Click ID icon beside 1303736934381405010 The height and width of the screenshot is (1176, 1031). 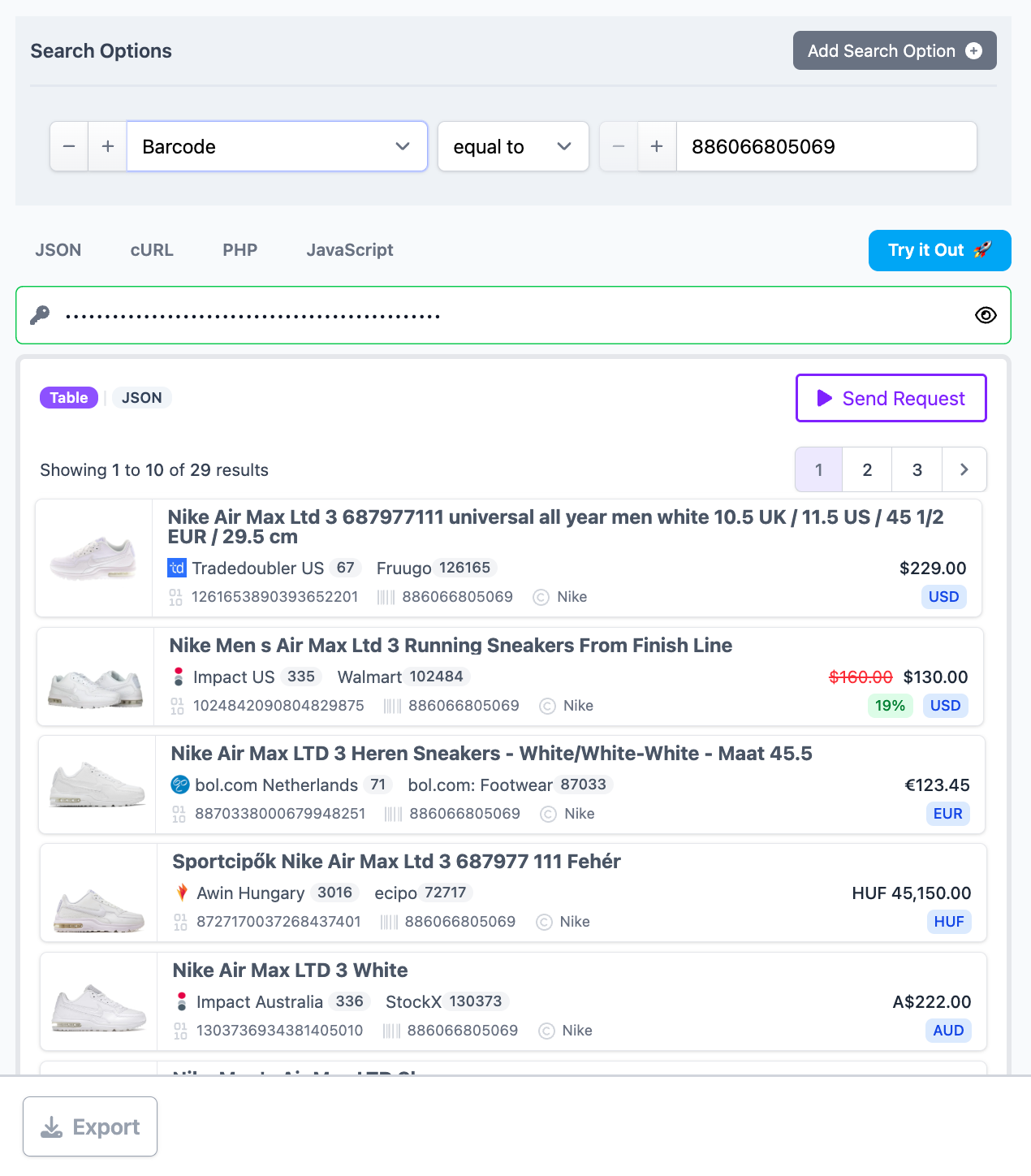tap(180, 1031)
